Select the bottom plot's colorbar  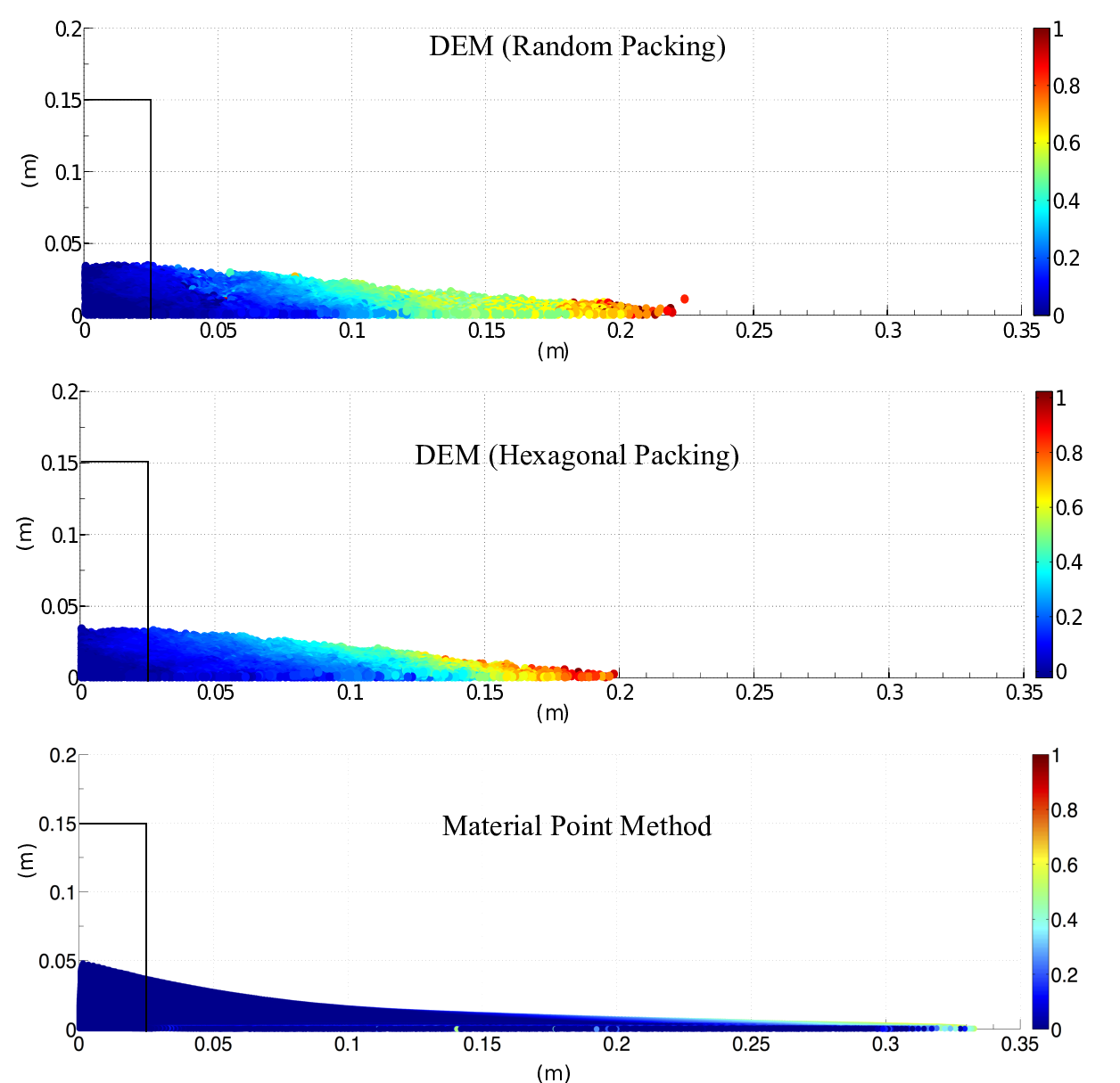tap(1041, 892)
